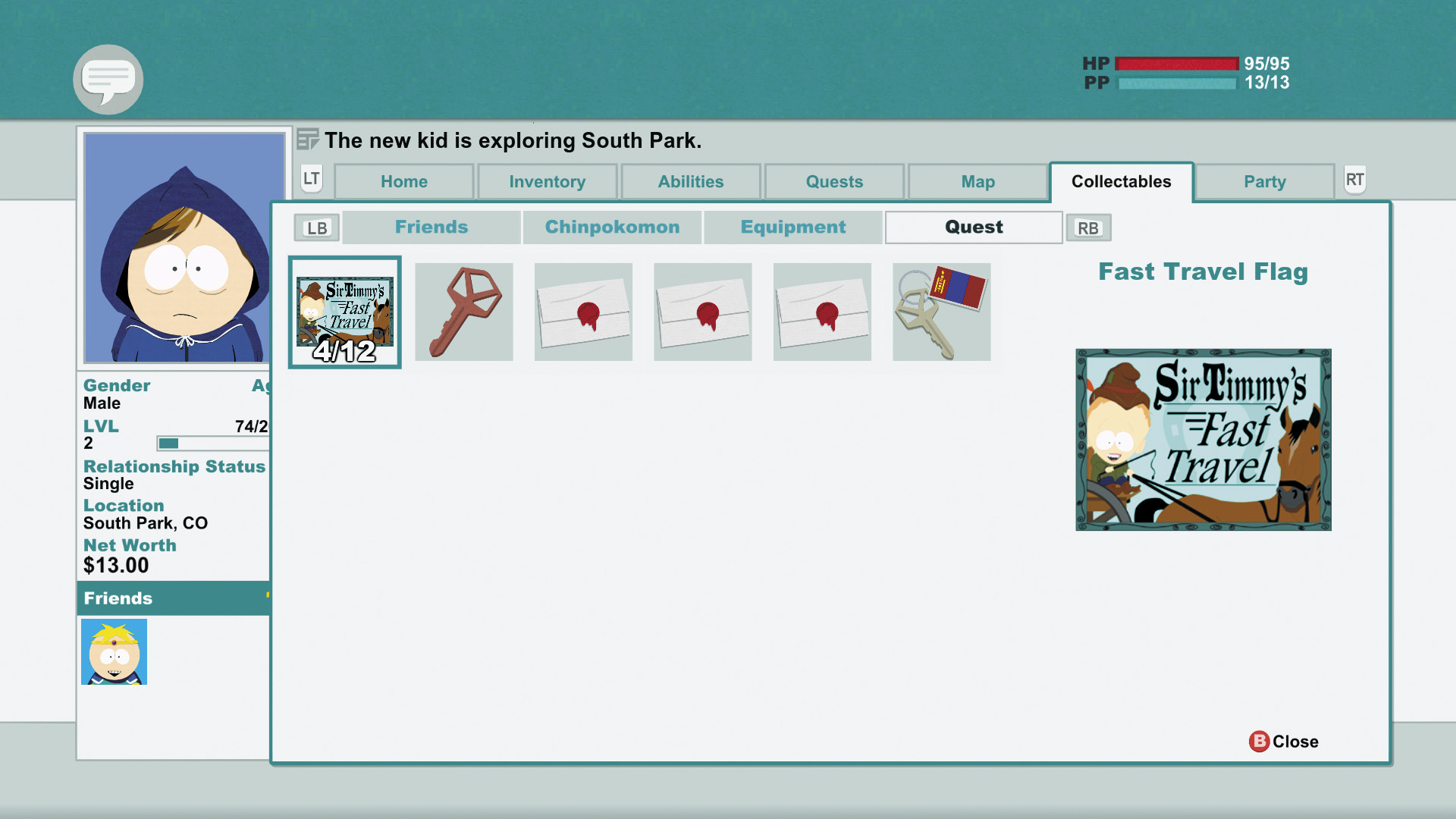Click the LT trigger button
1456x819 pixels.
312,179
